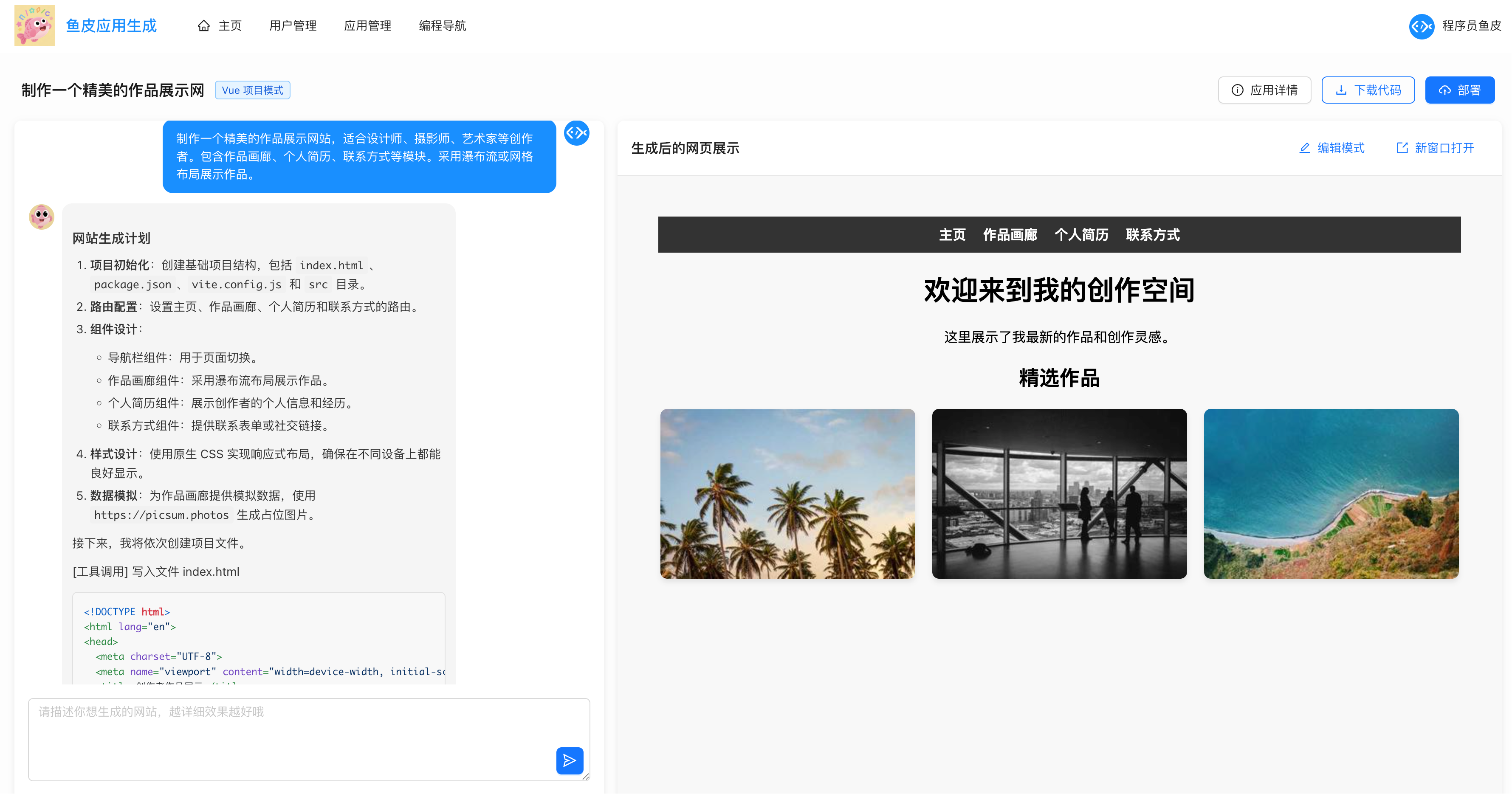This screenshot has width=1512, height=794.
Task: Click the fish logo in the header
Action: 35,26
